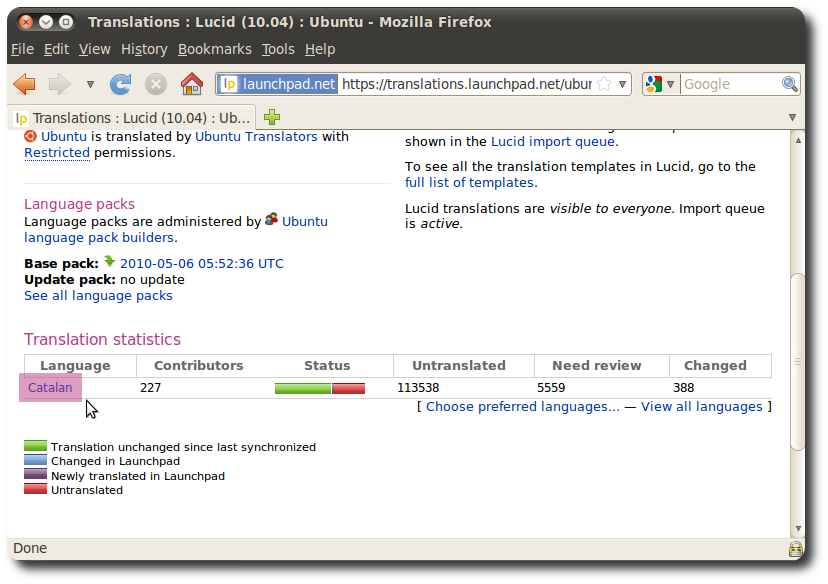Image resolution: width=828 pixels, height=584 pixels.
Task: Maximize the Firefox window
Action: [x=66, y=22]
